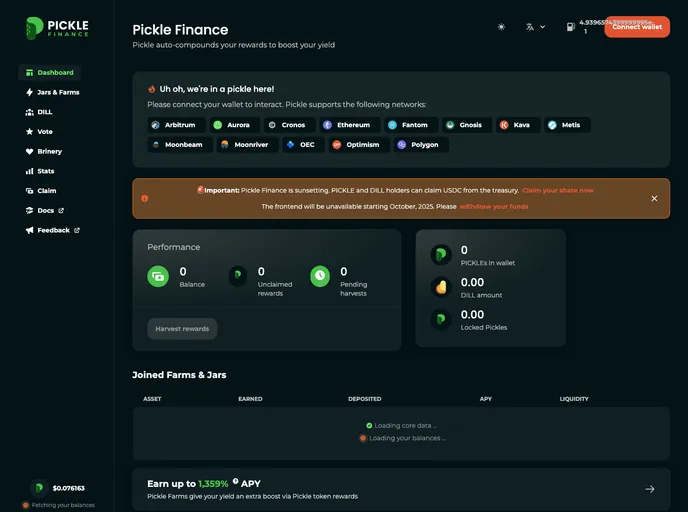
Task: Open the Claim page
Action: (41, 191)
